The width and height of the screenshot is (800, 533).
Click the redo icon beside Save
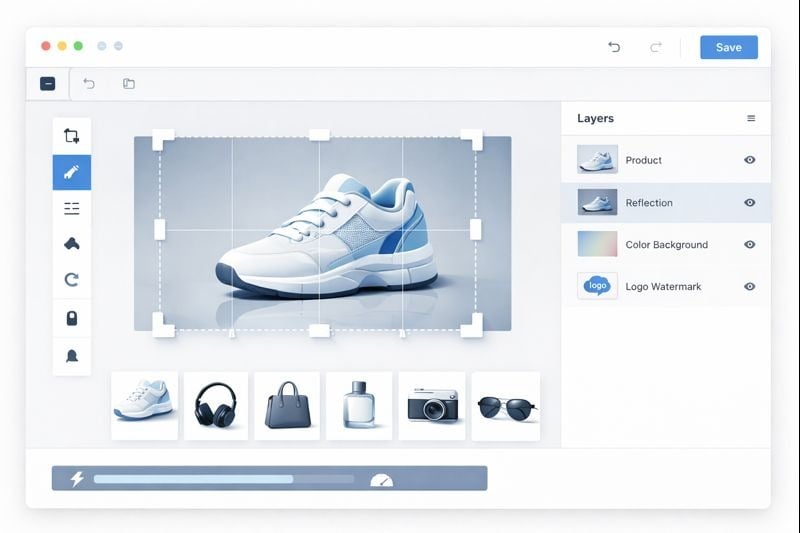tap(656, 47)
